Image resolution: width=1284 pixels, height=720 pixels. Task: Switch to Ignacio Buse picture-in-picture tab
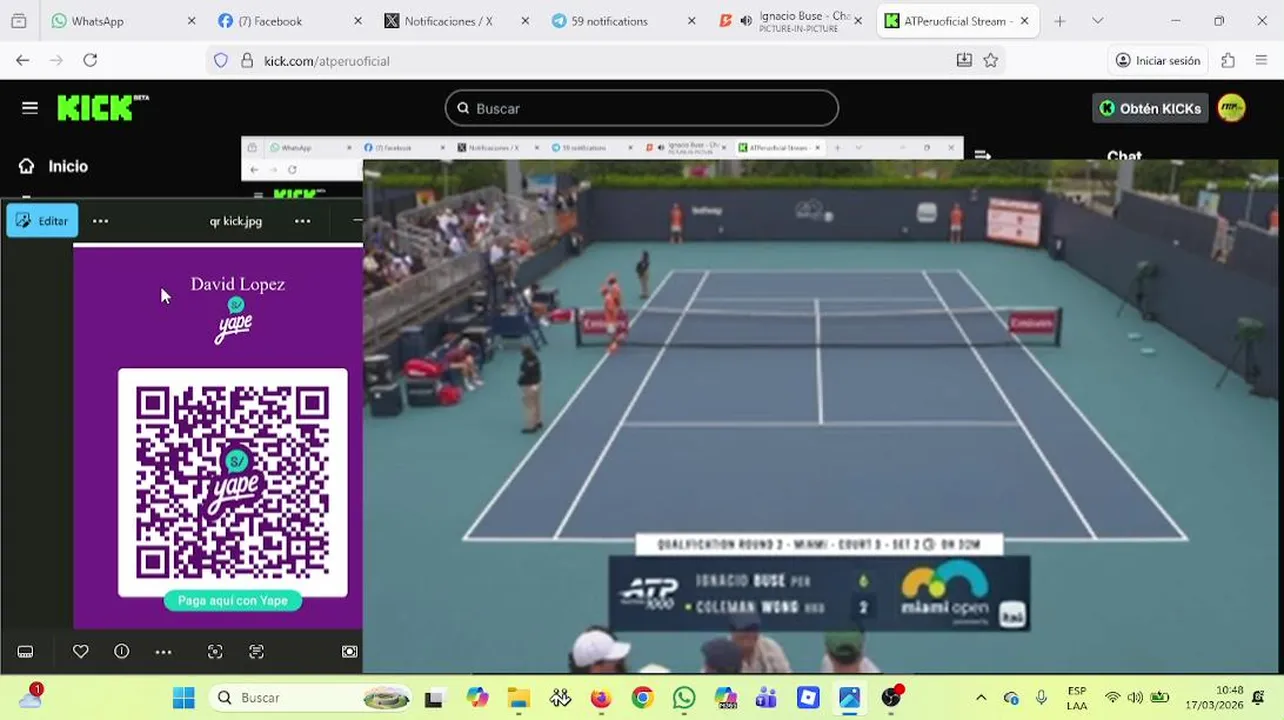790,21
